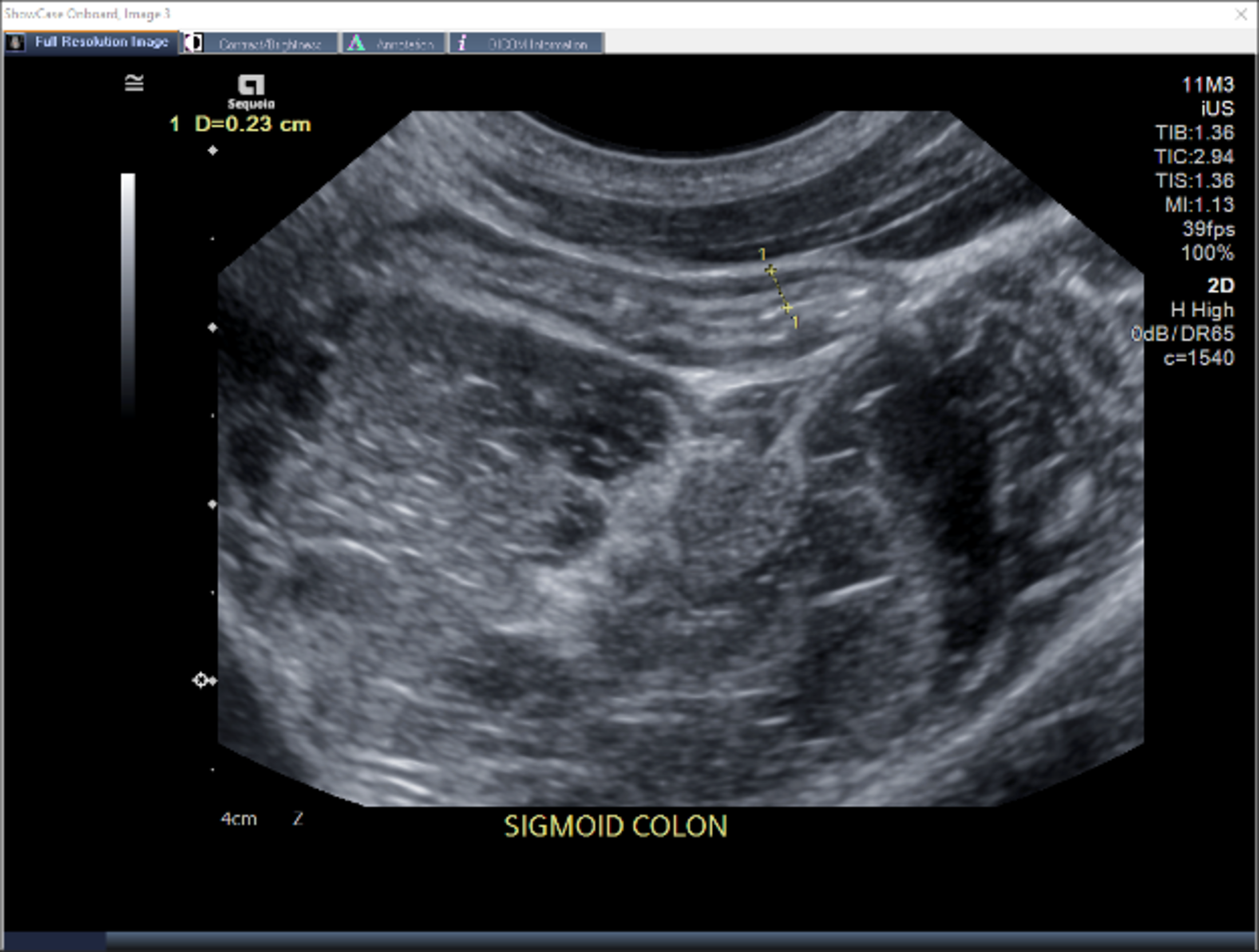The height and width of the screenshot is (952, 1259).
Task: Click the 4cm depth label
Action: pyautogui.click(x=239, y=819)
